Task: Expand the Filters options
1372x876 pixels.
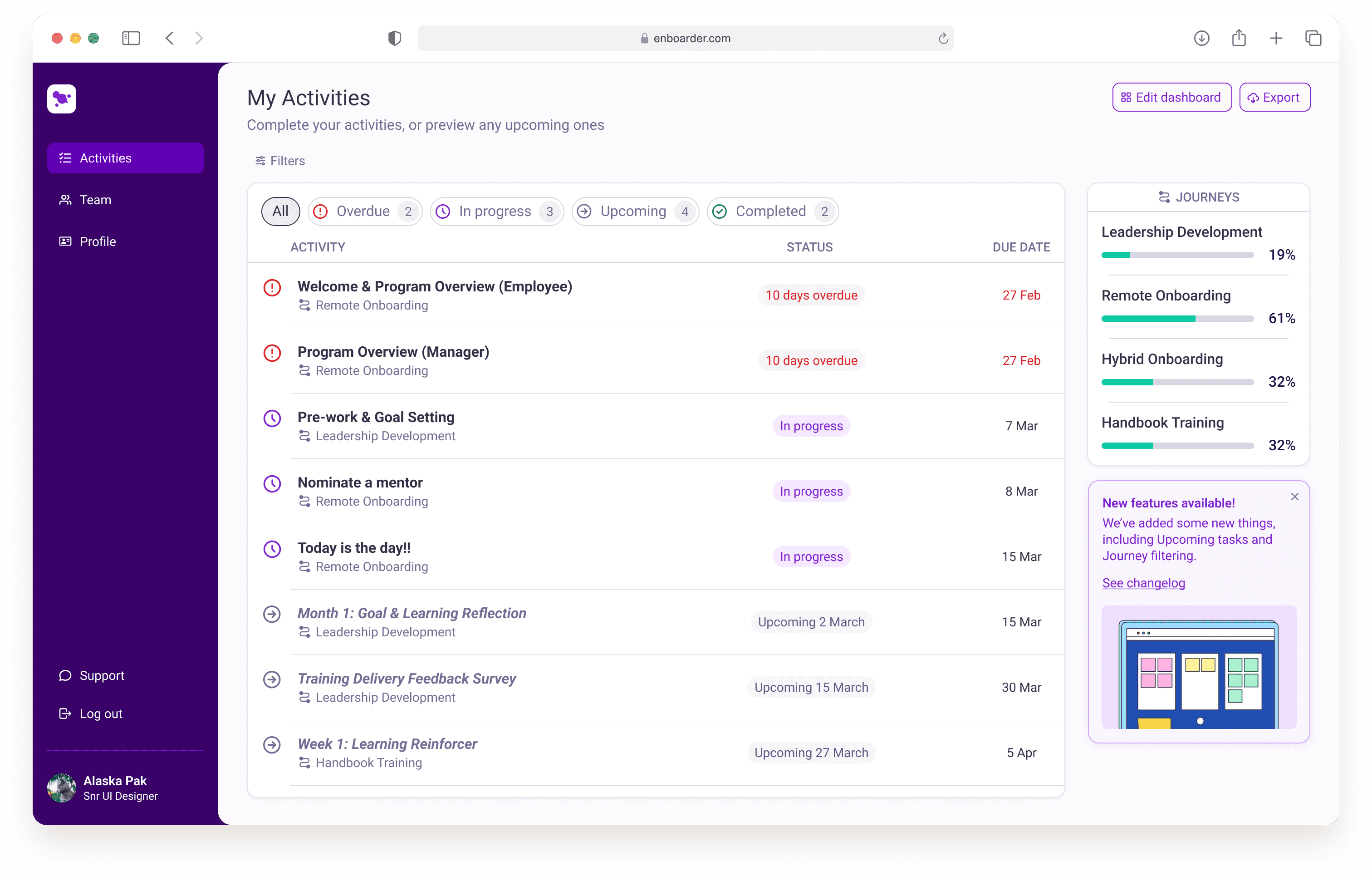Action: click(280, 161)
